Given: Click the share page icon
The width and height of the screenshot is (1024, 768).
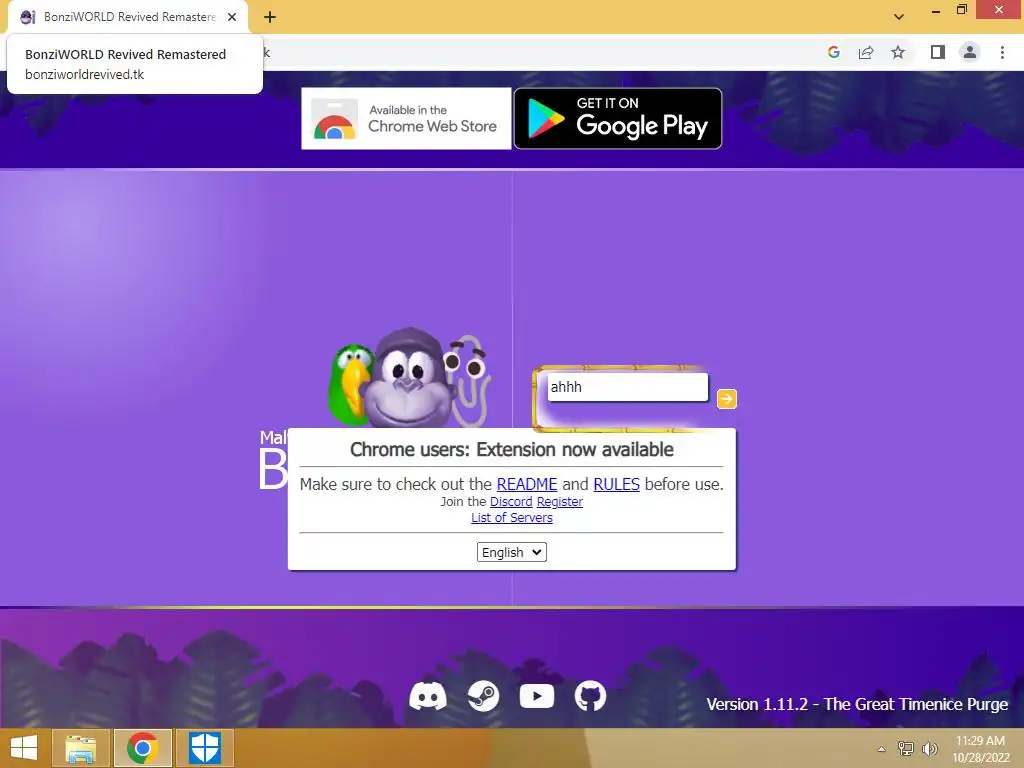Looking at the screenshot, I should tap(866, 52).
